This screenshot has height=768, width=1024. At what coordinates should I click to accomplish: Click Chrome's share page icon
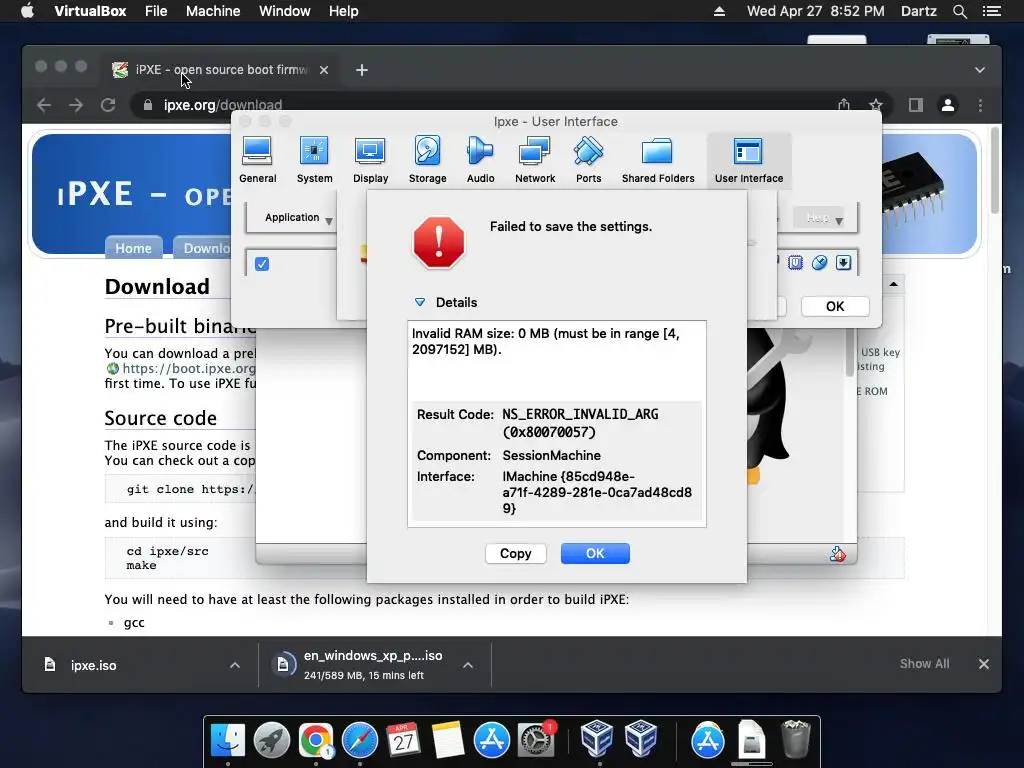[844, 104]
